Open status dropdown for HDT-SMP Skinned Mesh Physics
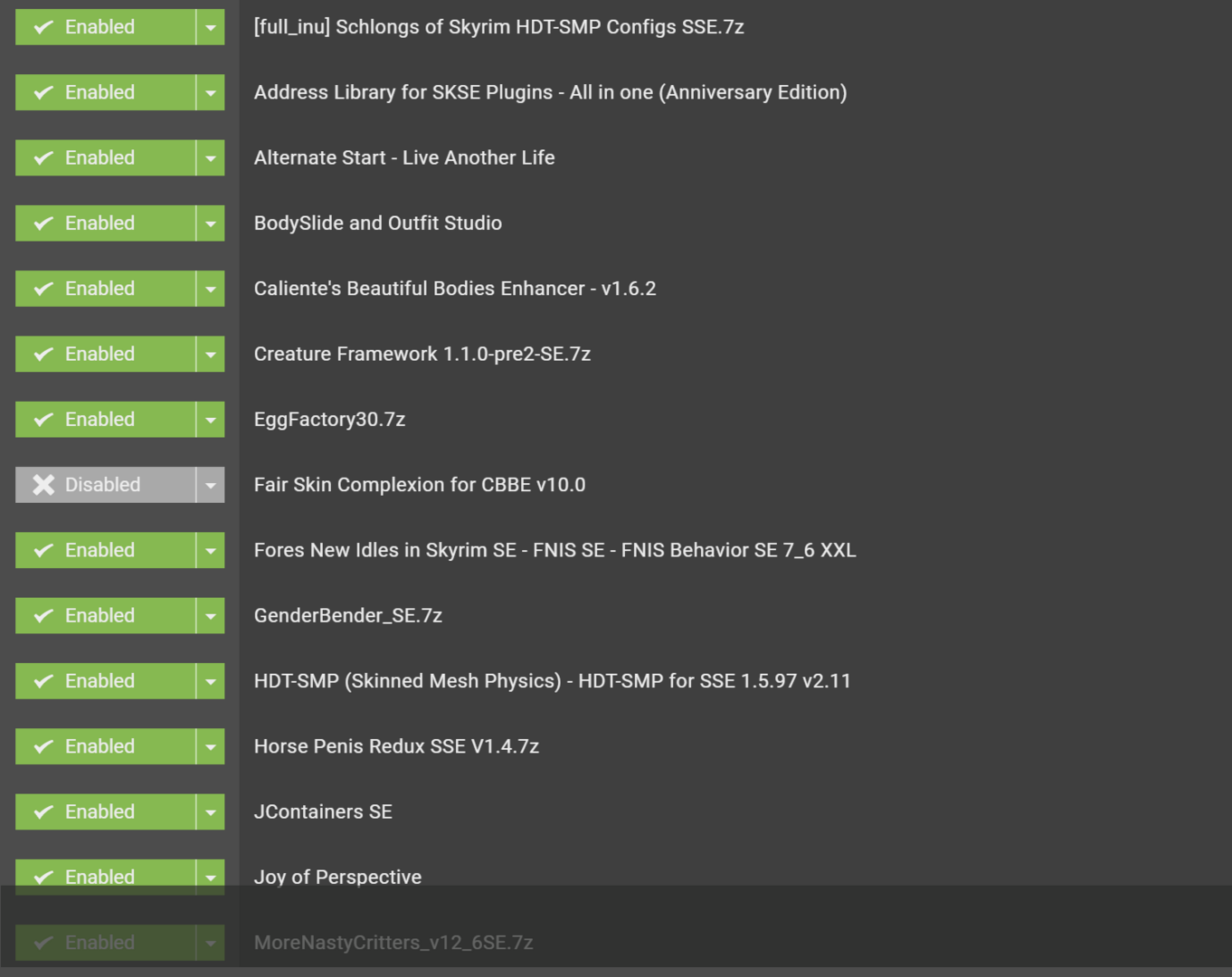This screenshot has height=977, width=1232. (x=211, y=681)
